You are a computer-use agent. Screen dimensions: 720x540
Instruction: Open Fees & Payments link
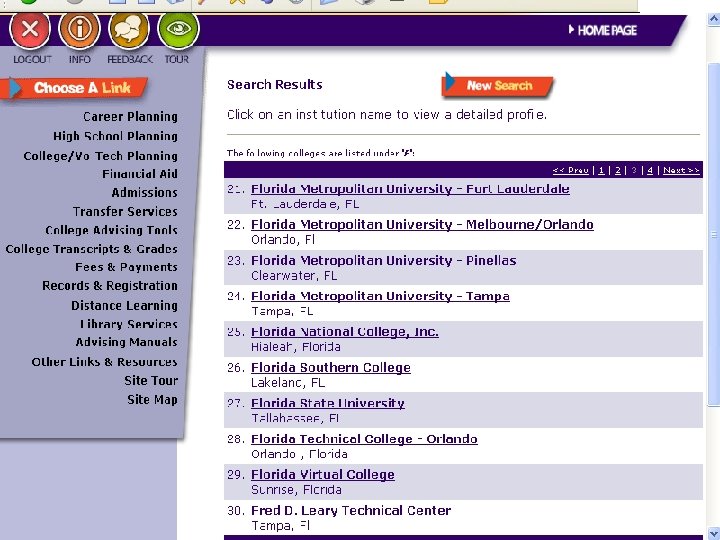(x=126, y=267)
